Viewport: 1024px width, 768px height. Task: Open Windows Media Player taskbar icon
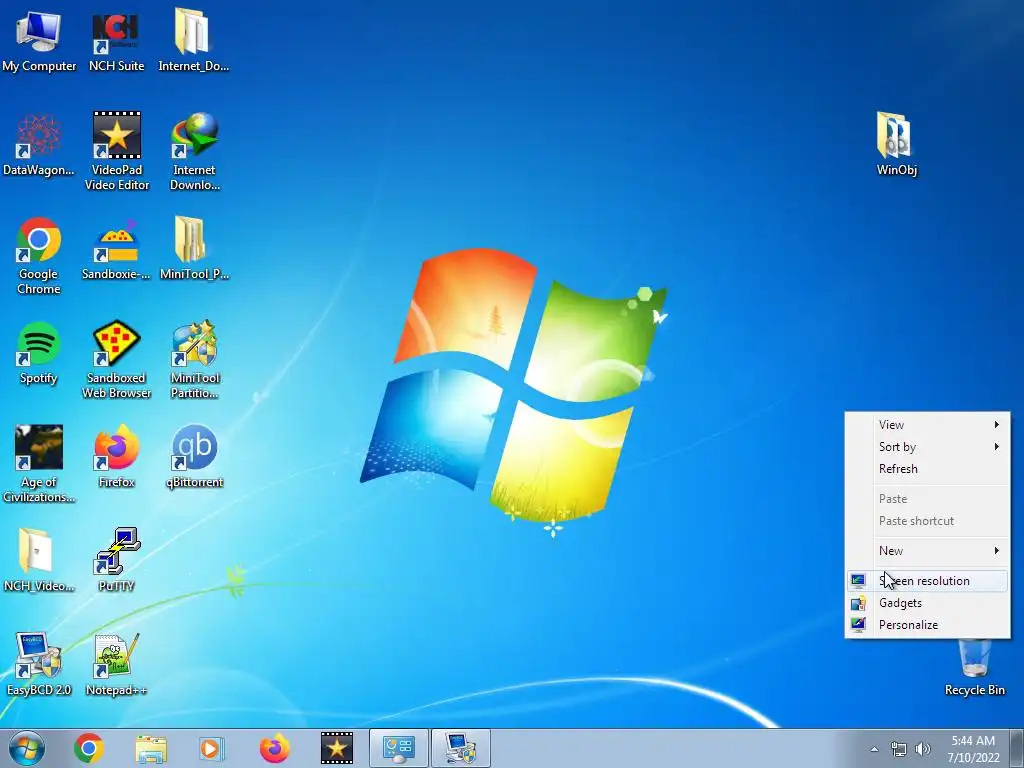pos(212,748)
